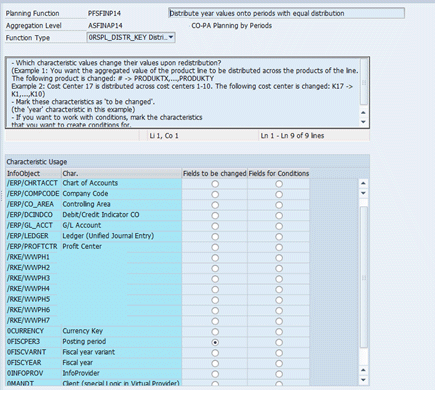Click the 'Char.' column header
Screen dimensions: 435x395
pos(121,173)
